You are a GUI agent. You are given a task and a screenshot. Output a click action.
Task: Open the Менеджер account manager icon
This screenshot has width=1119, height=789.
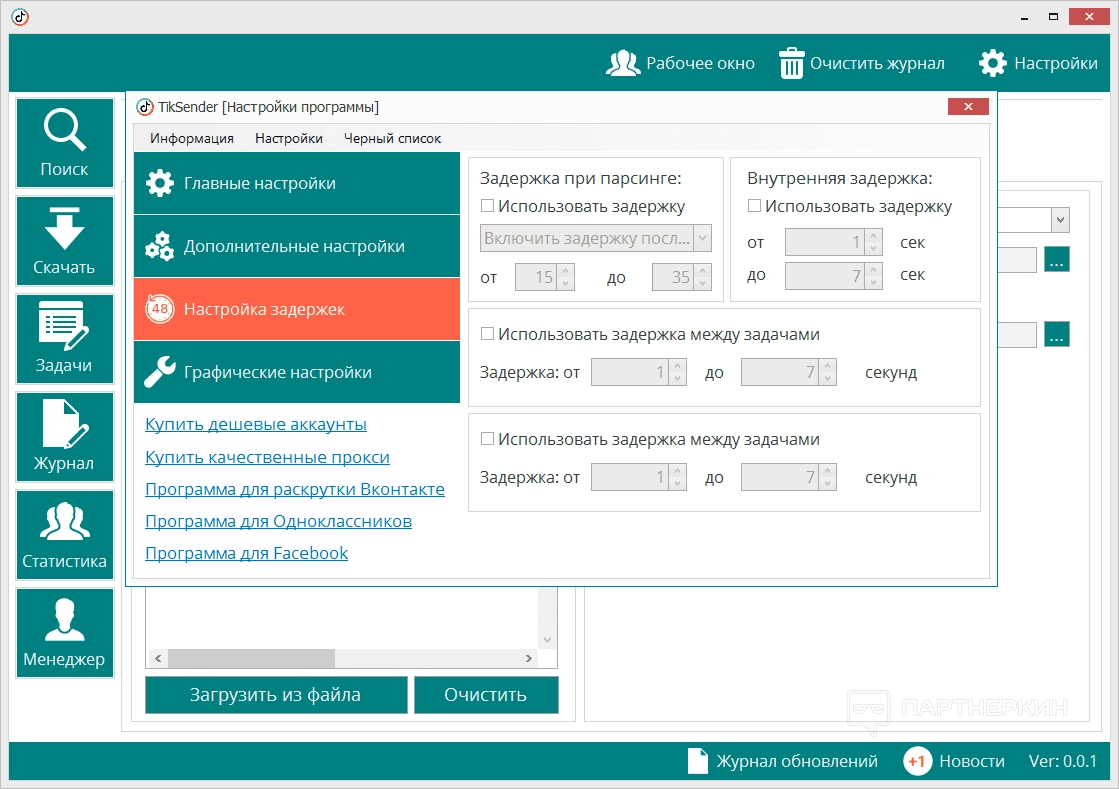pos(64,633)
